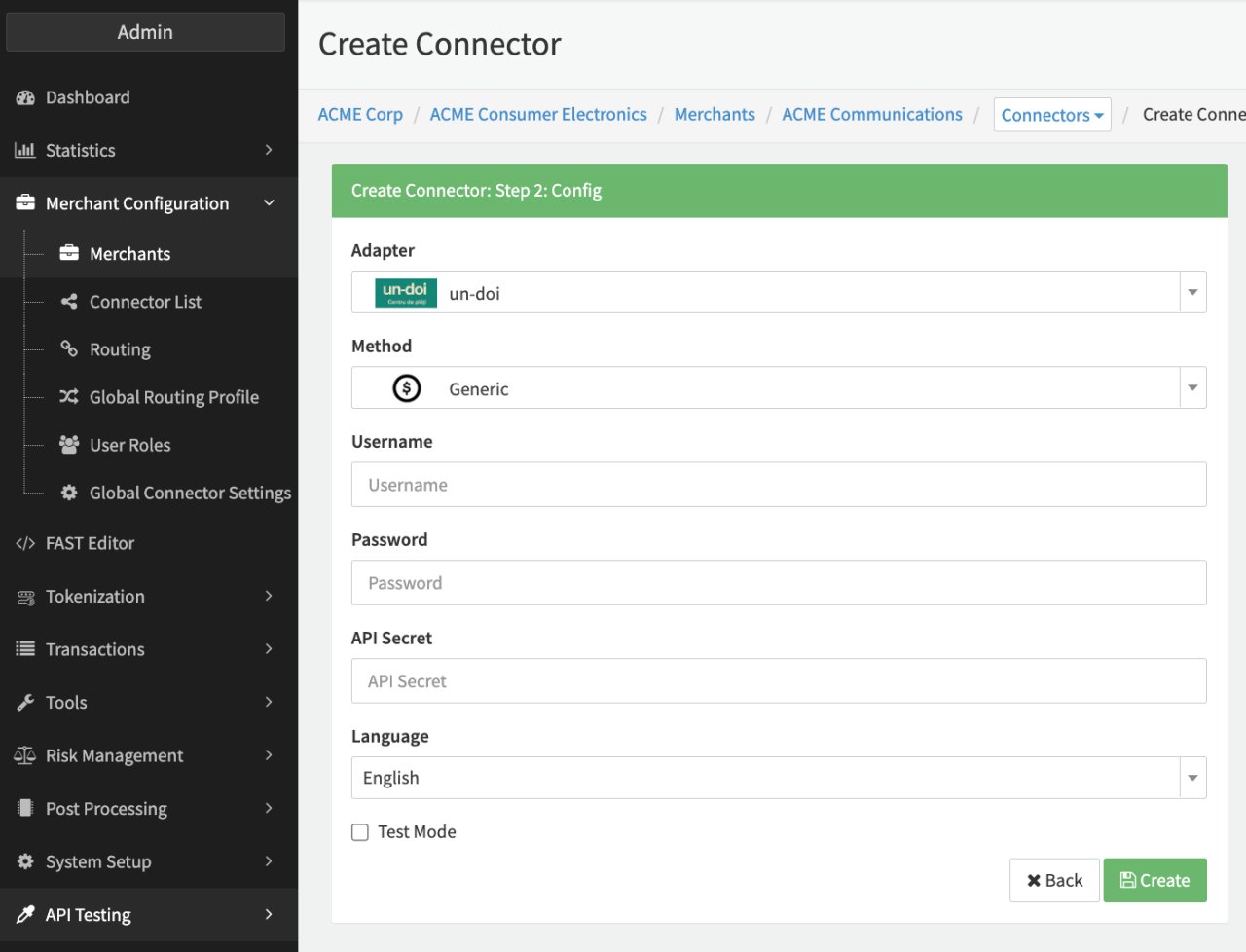
Task: Open the Language dropdown
Action: pyautogui.click(x=778, y=778)
